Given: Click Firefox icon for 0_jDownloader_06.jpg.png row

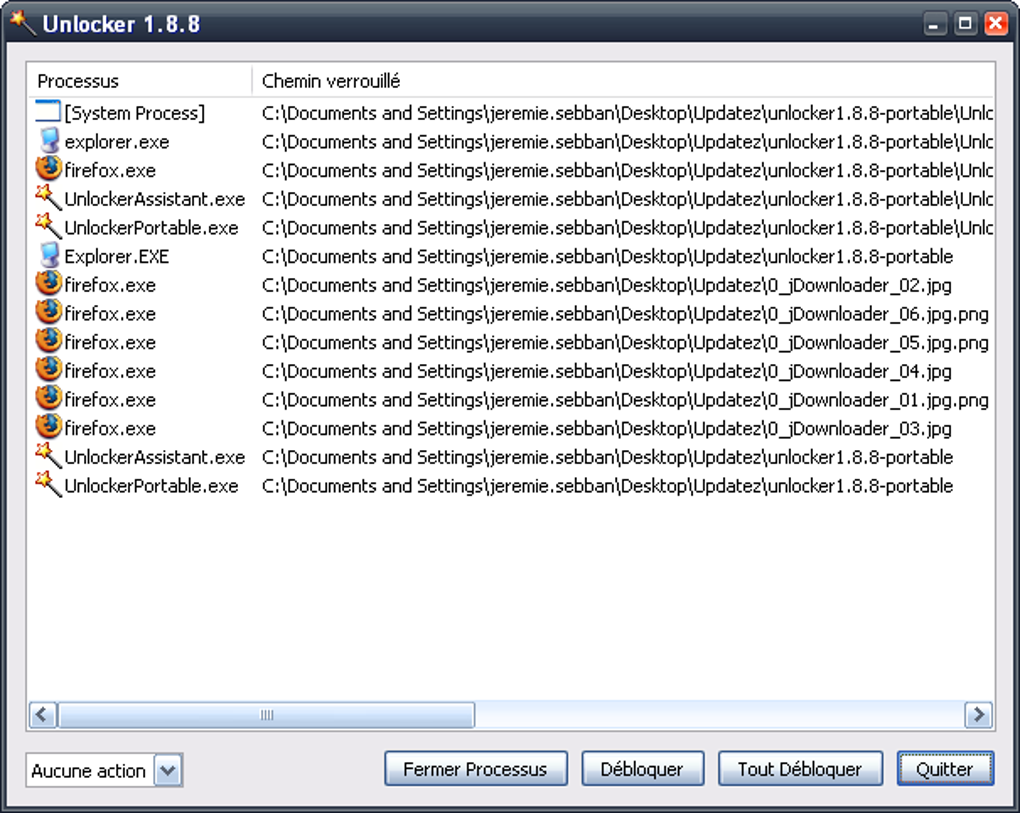Looking at the screenshot, I should click(48, 312).
